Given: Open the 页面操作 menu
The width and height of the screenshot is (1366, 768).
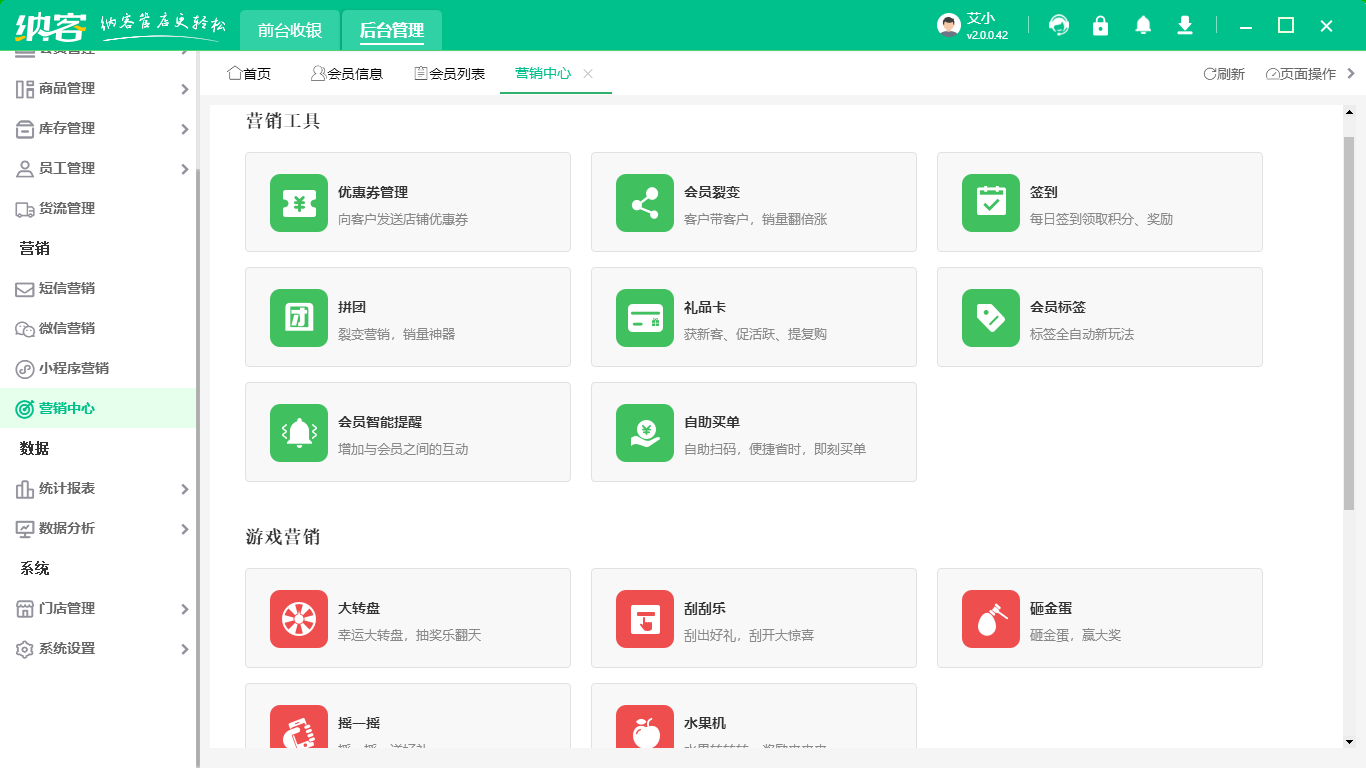Looking at the screenshot, I should [1301, 74].
